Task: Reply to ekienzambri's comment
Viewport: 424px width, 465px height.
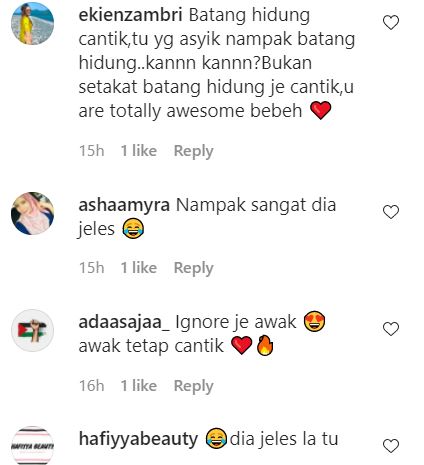Action: [x=193, y=151]
